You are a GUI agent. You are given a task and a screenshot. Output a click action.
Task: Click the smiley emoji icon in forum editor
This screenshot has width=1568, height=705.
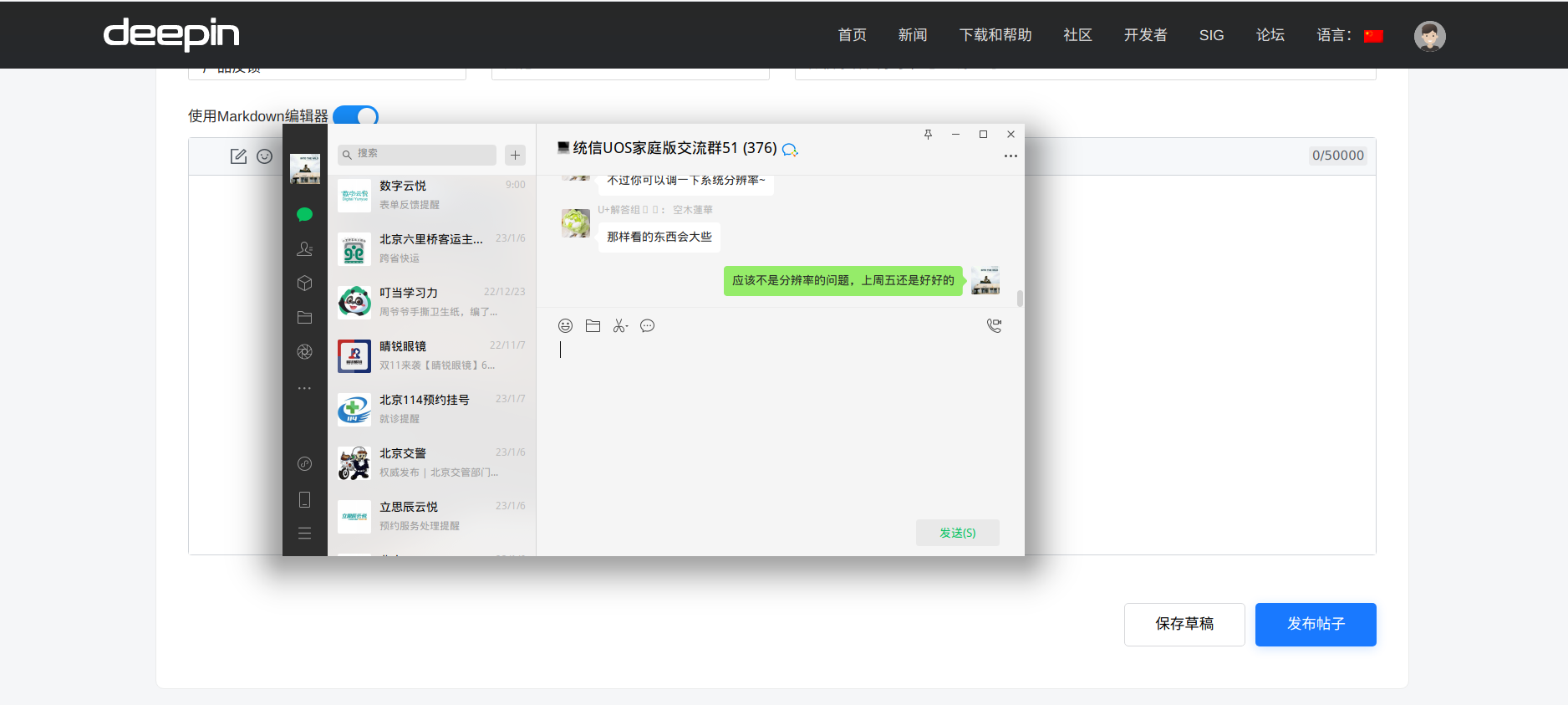pyautogui.click(x=265, y=156)
